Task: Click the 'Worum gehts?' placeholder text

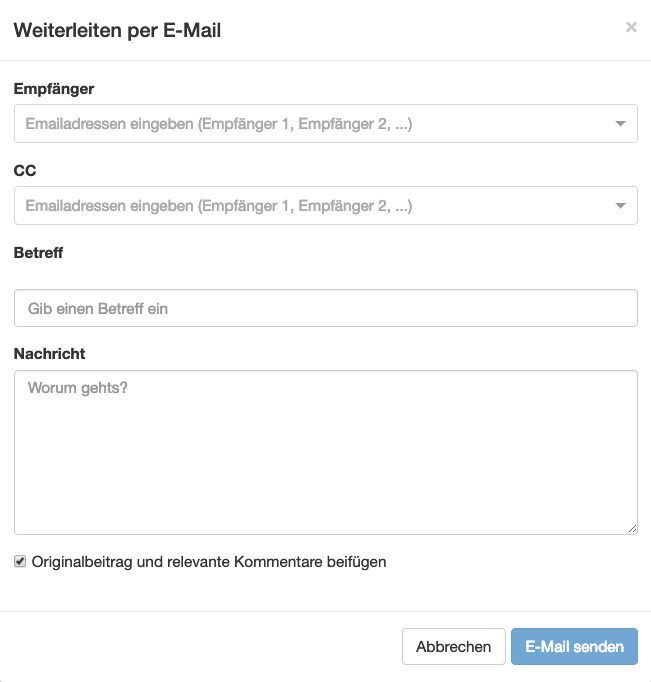Action: pos(78,387)
